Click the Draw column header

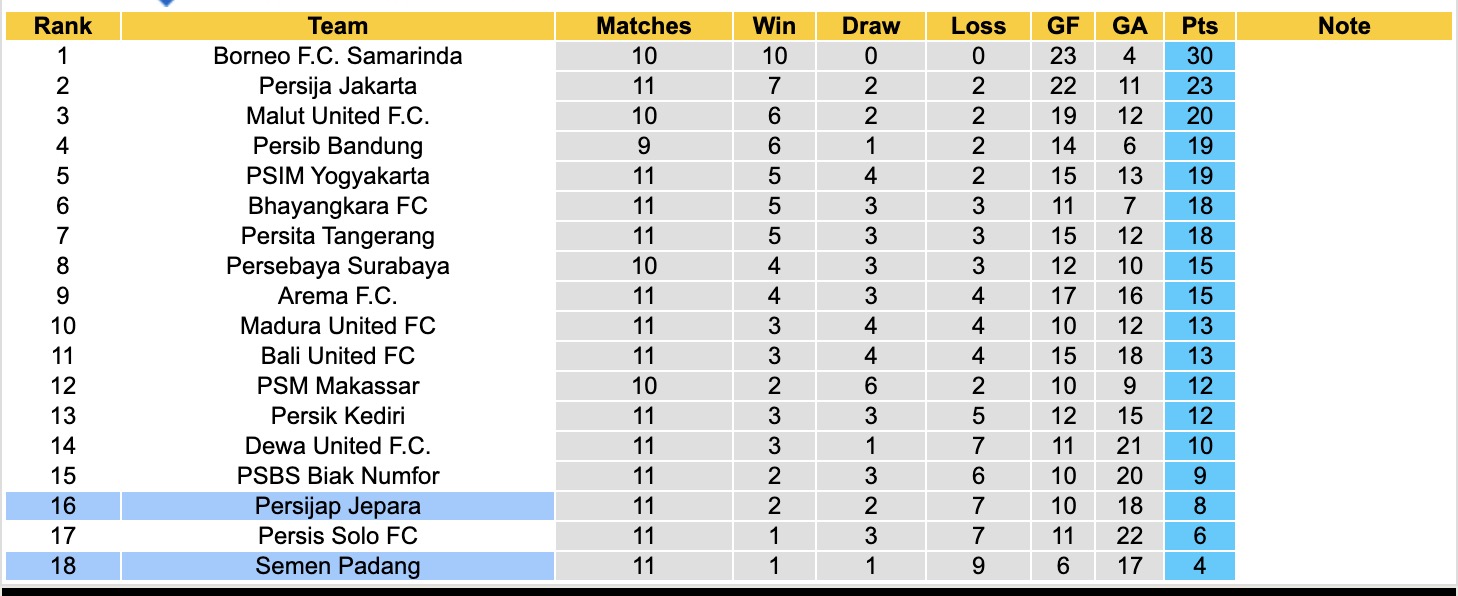tap(870, 26)
